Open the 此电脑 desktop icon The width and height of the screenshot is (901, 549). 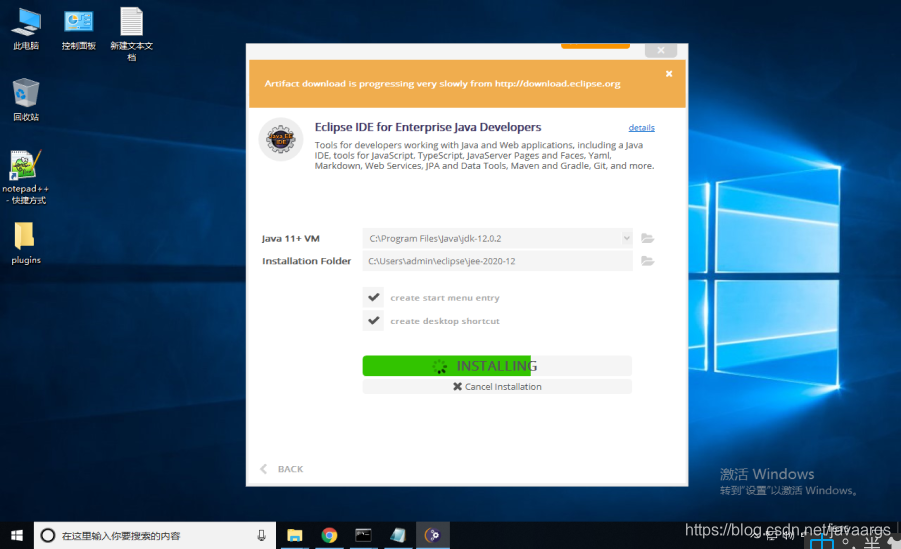tap(26, 29)
